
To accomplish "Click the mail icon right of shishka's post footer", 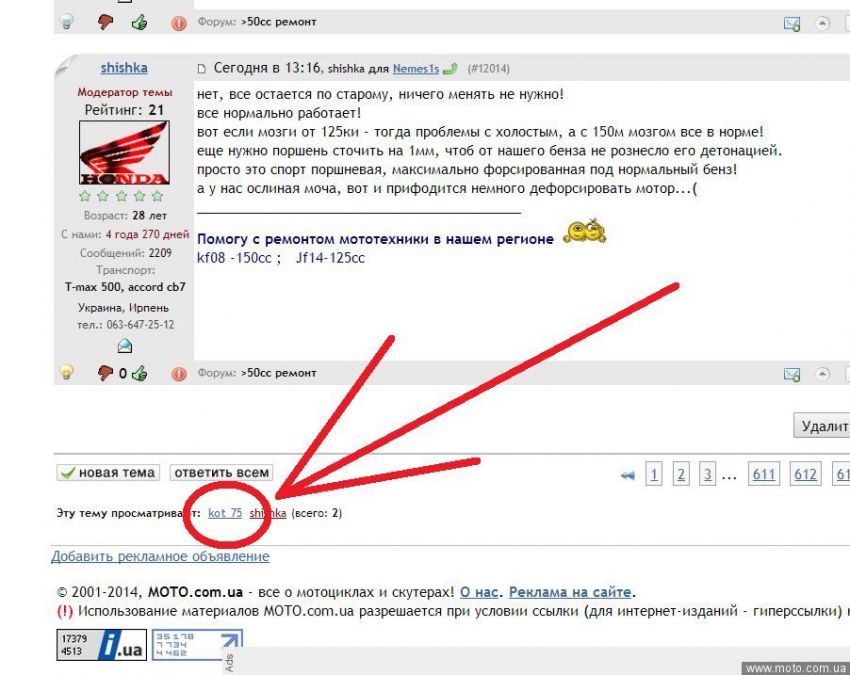I will [792, 374].
